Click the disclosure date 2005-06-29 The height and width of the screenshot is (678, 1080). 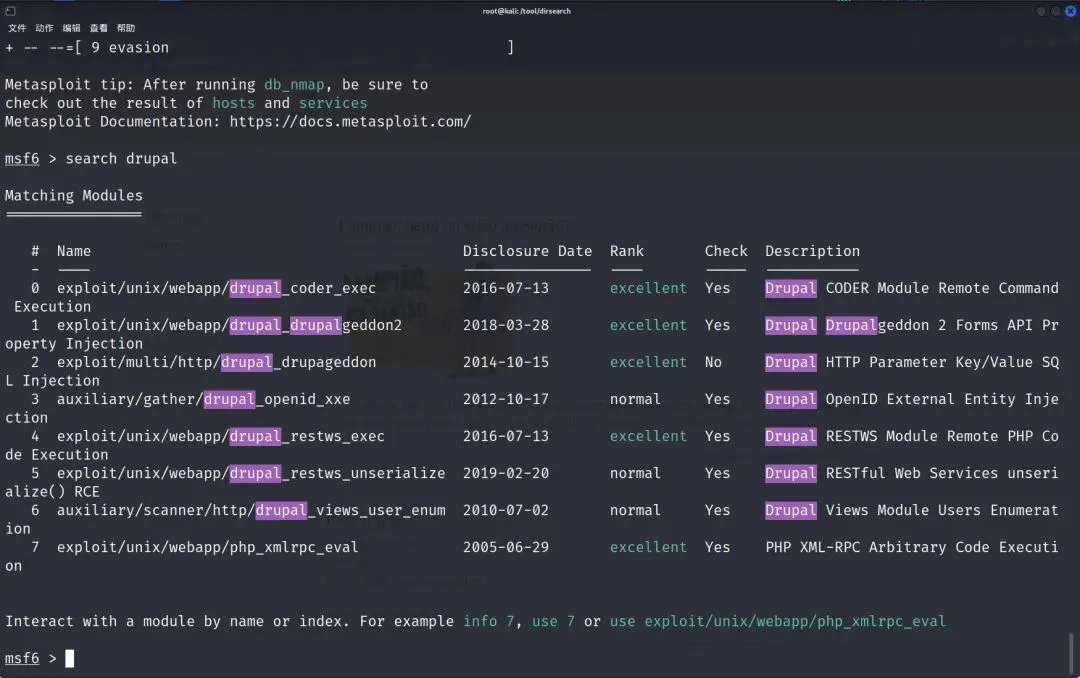pos(506,548)
